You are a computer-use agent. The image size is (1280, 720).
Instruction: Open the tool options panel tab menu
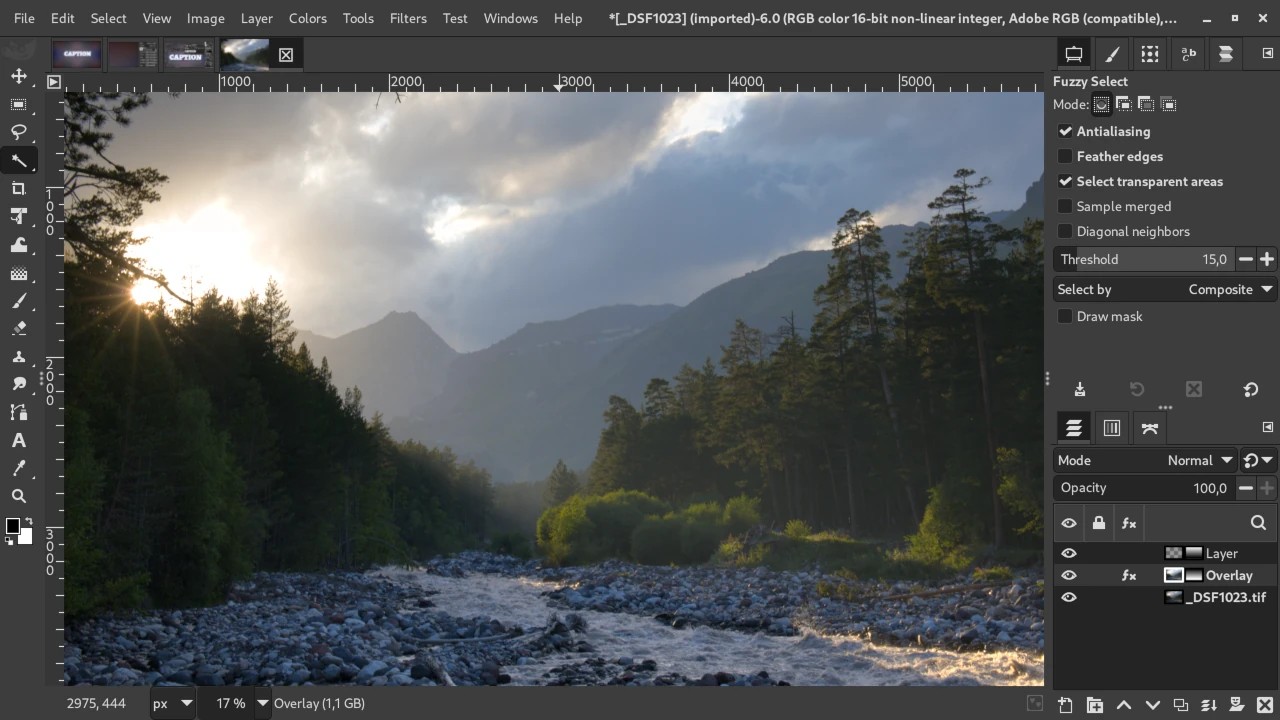click(1268, 54)
